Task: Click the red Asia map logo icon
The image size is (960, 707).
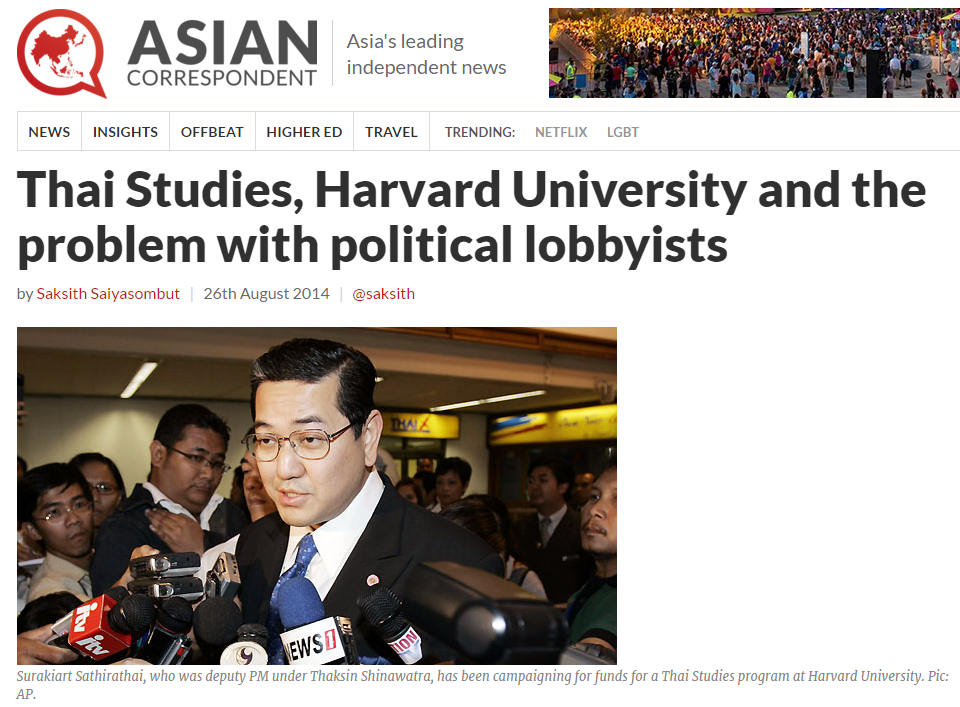Action: coord(61,53)
